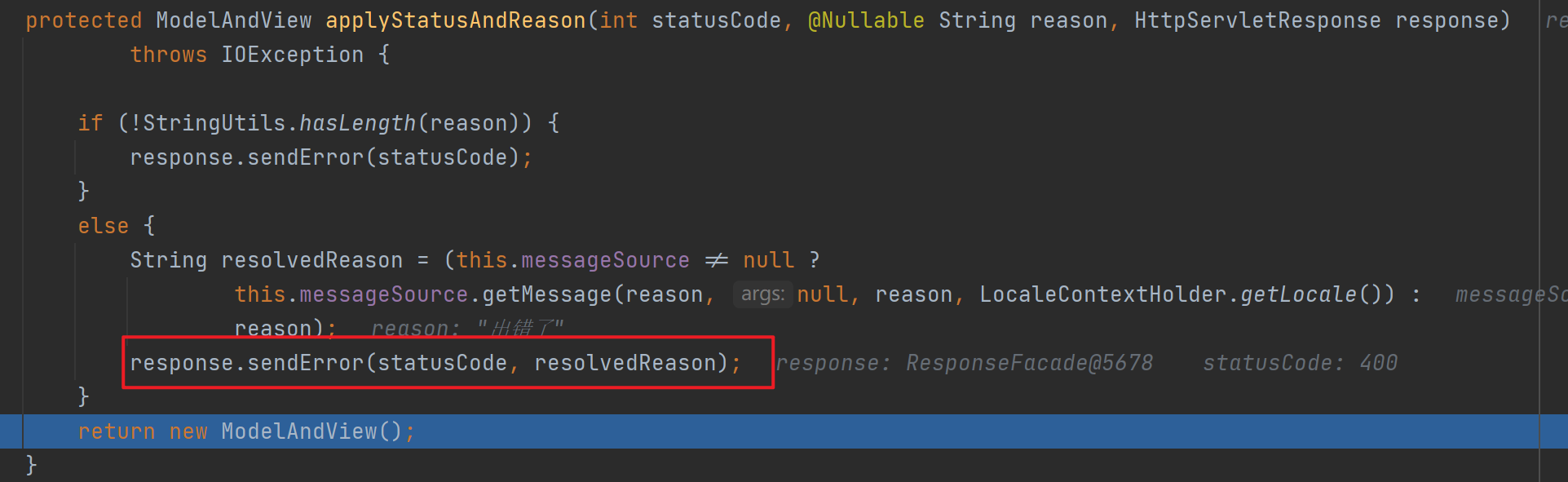Image resolution: width=1568 pixels, height=482 pixels.
Task: Click the @Nullable annotation
Action: [x=866, y=20]
